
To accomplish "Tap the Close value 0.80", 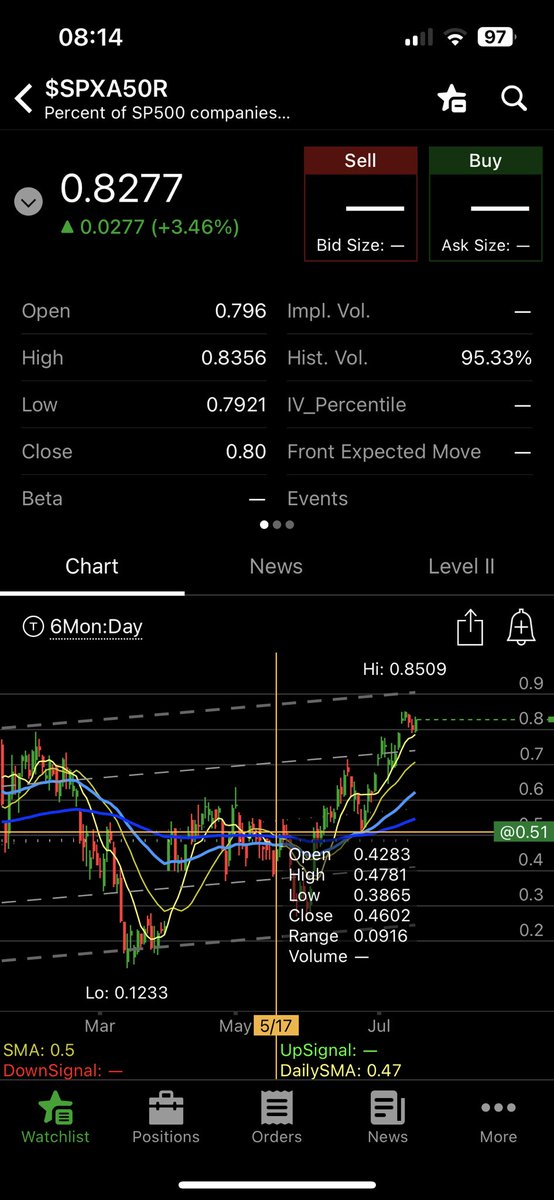I will point(246,452).
